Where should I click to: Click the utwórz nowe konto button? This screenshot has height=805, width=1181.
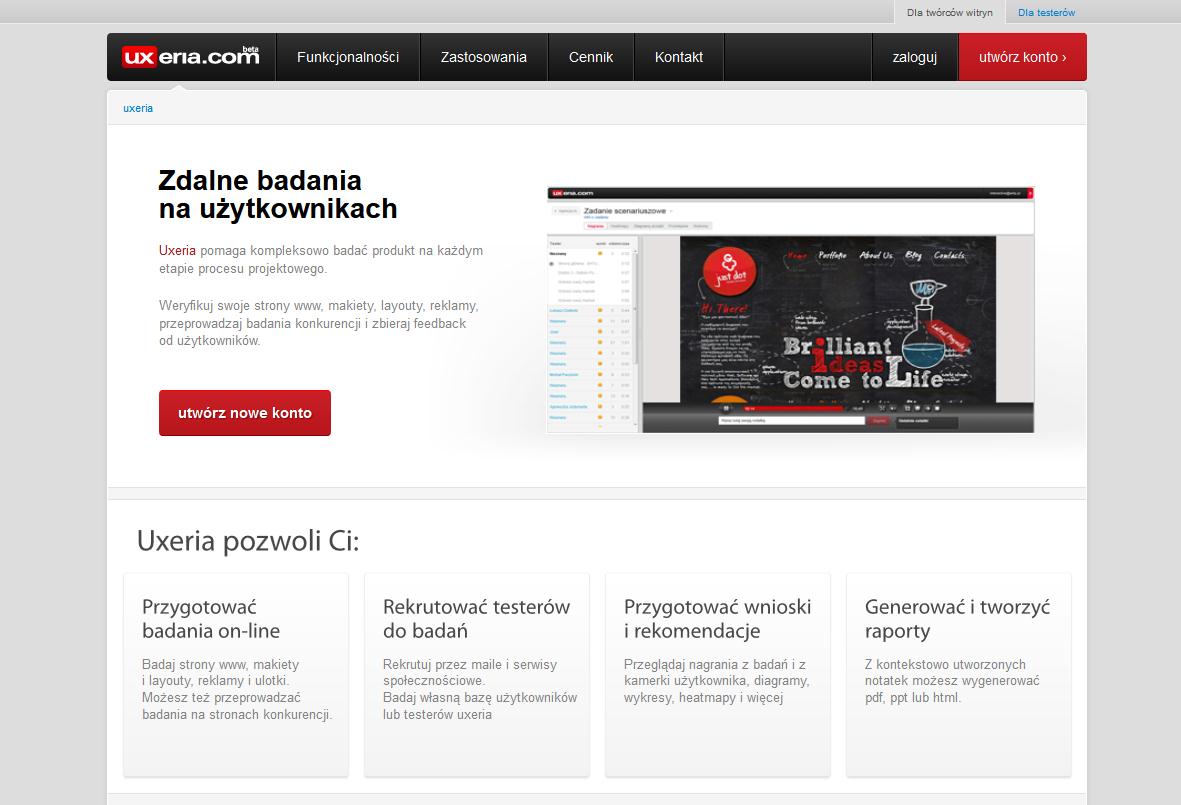pos(245,413)
